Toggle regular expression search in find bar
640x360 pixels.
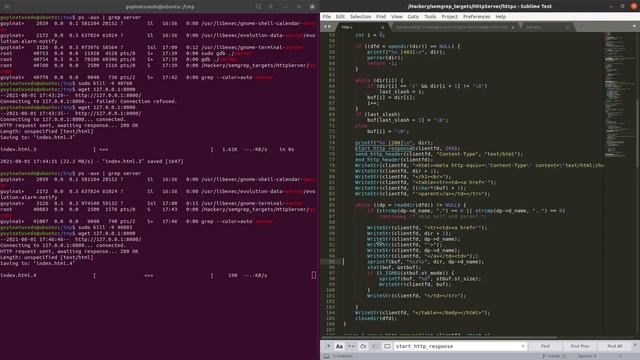coord(327,346)
